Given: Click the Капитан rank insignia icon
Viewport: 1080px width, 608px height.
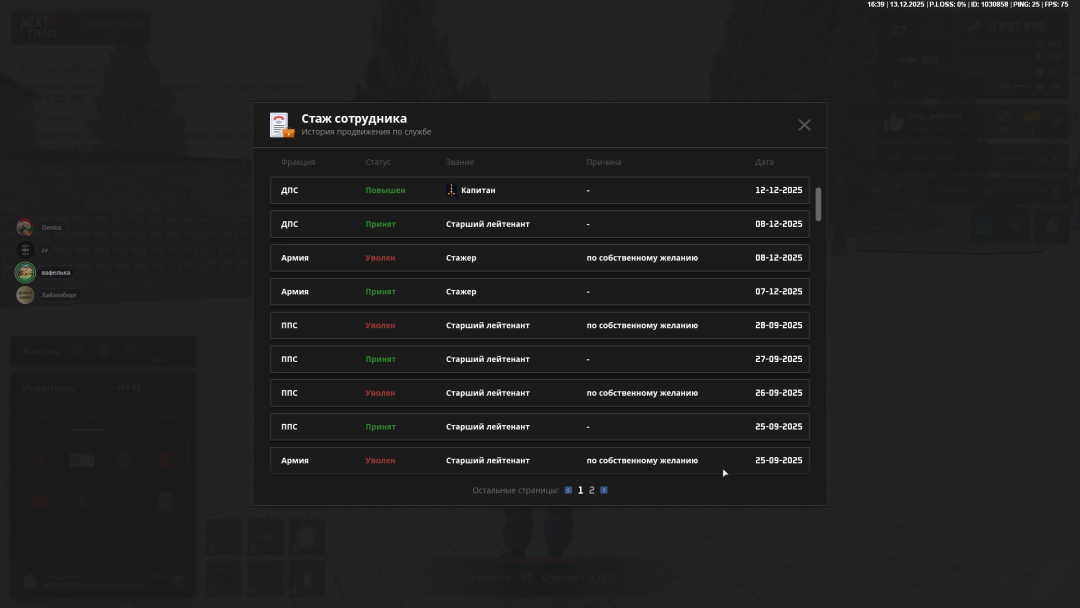Looking at the screenshot, I should 451,190.
